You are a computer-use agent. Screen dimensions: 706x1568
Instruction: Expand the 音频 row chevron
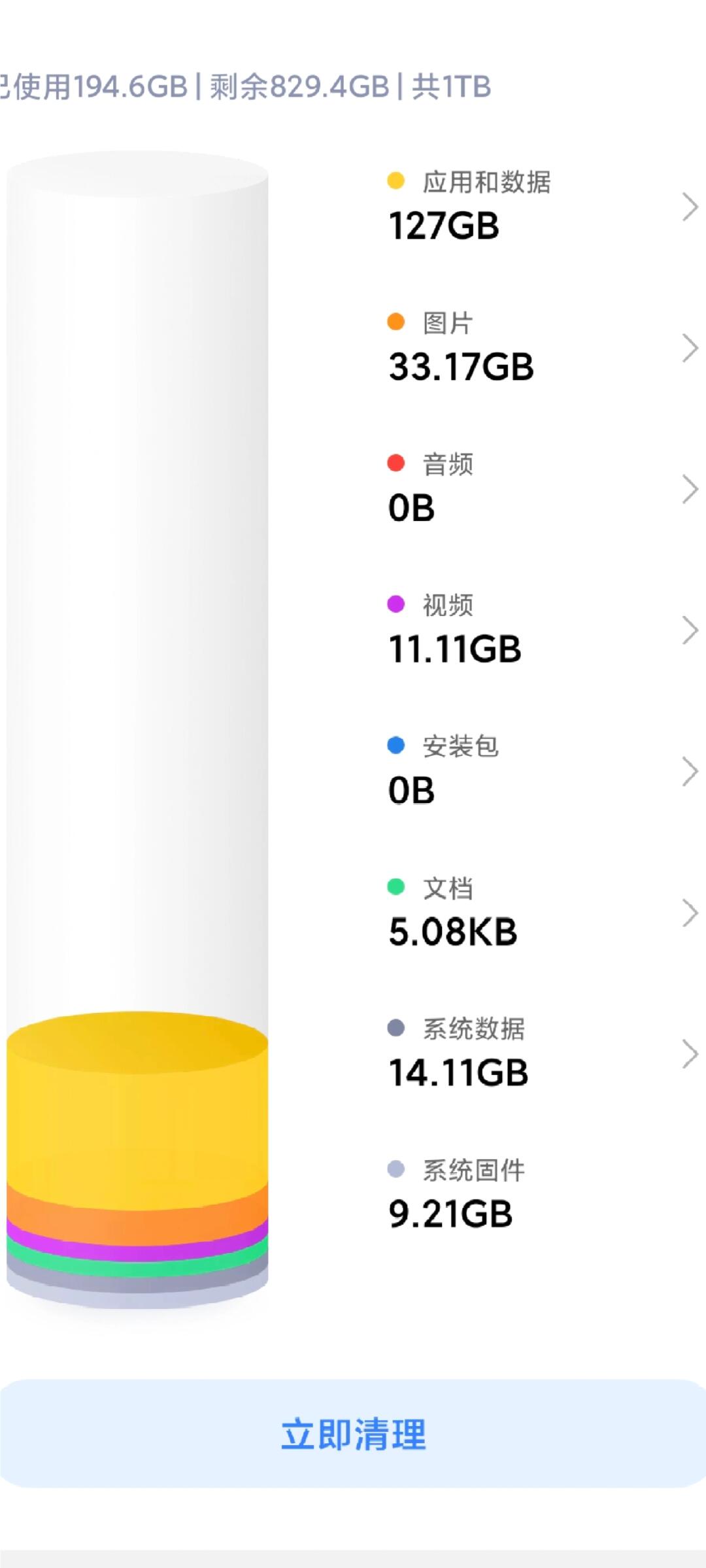(x=690, y=489)
